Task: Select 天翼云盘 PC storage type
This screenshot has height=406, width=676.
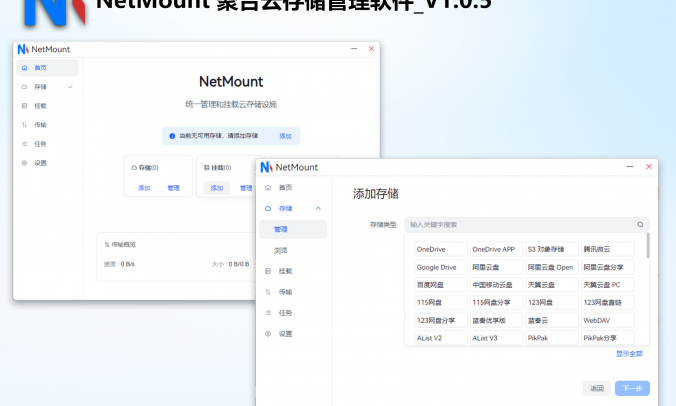Action: point(607,285)
